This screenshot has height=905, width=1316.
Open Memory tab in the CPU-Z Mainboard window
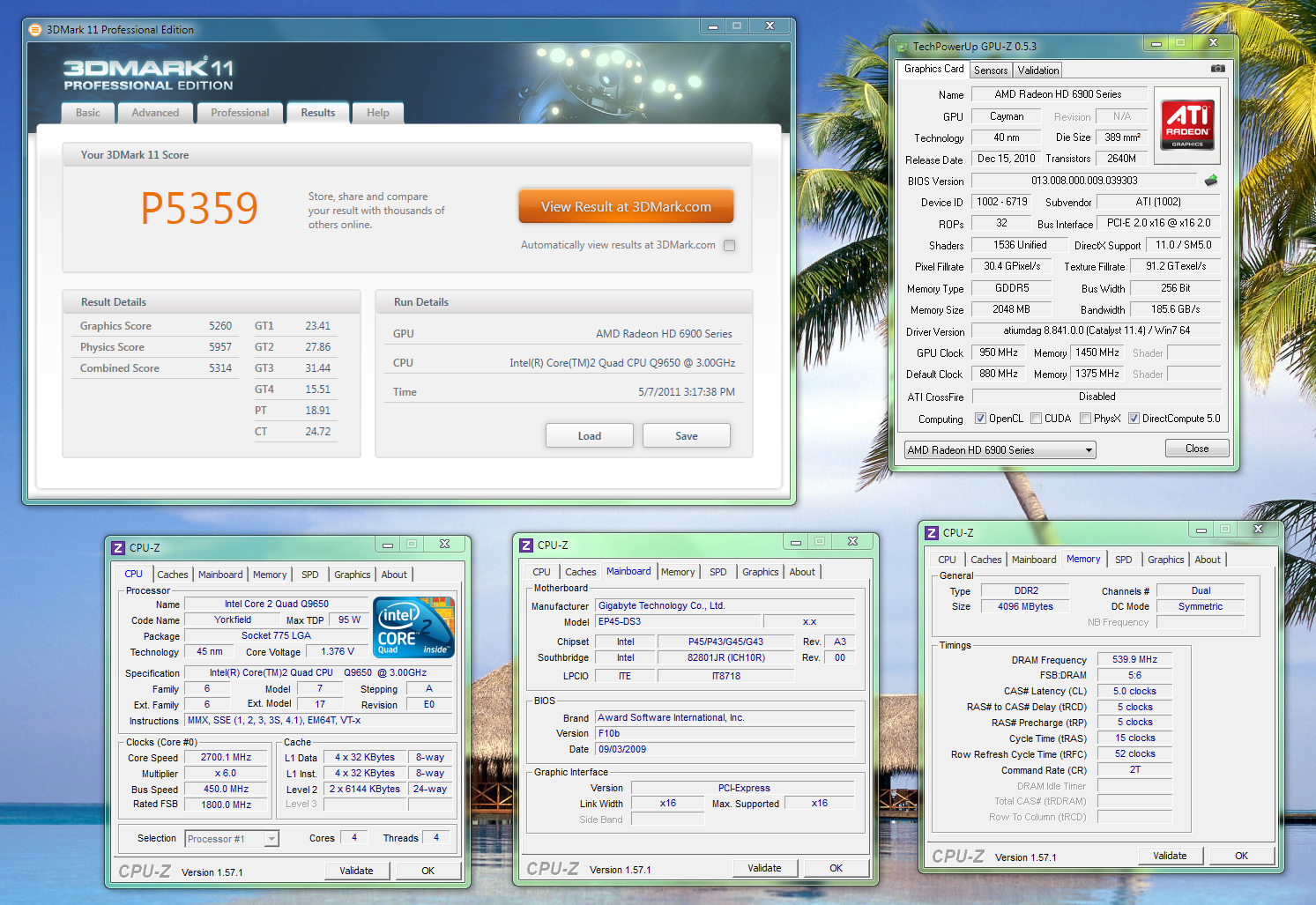[x=678, y=572]
